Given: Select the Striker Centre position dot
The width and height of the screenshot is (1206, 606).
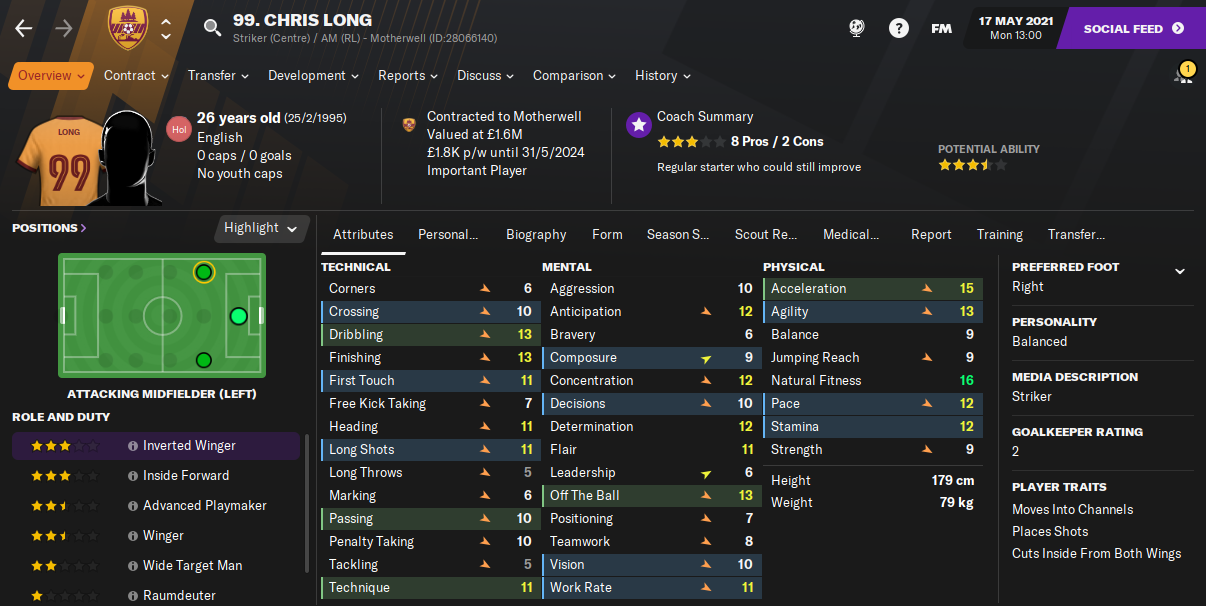Looking at the screenshot, I should tap(238, 316).
